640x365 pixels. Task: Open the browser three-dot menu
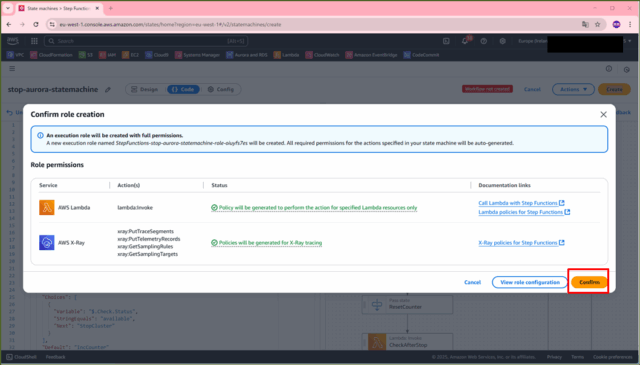pos(630,24)
